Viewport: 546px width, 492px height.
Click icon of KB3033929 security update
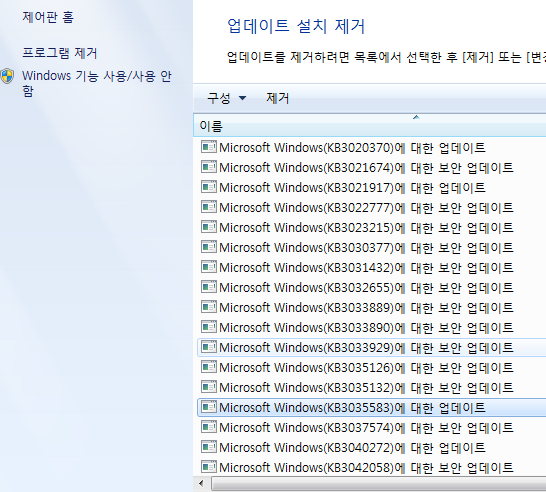click(x=209, y=347)
